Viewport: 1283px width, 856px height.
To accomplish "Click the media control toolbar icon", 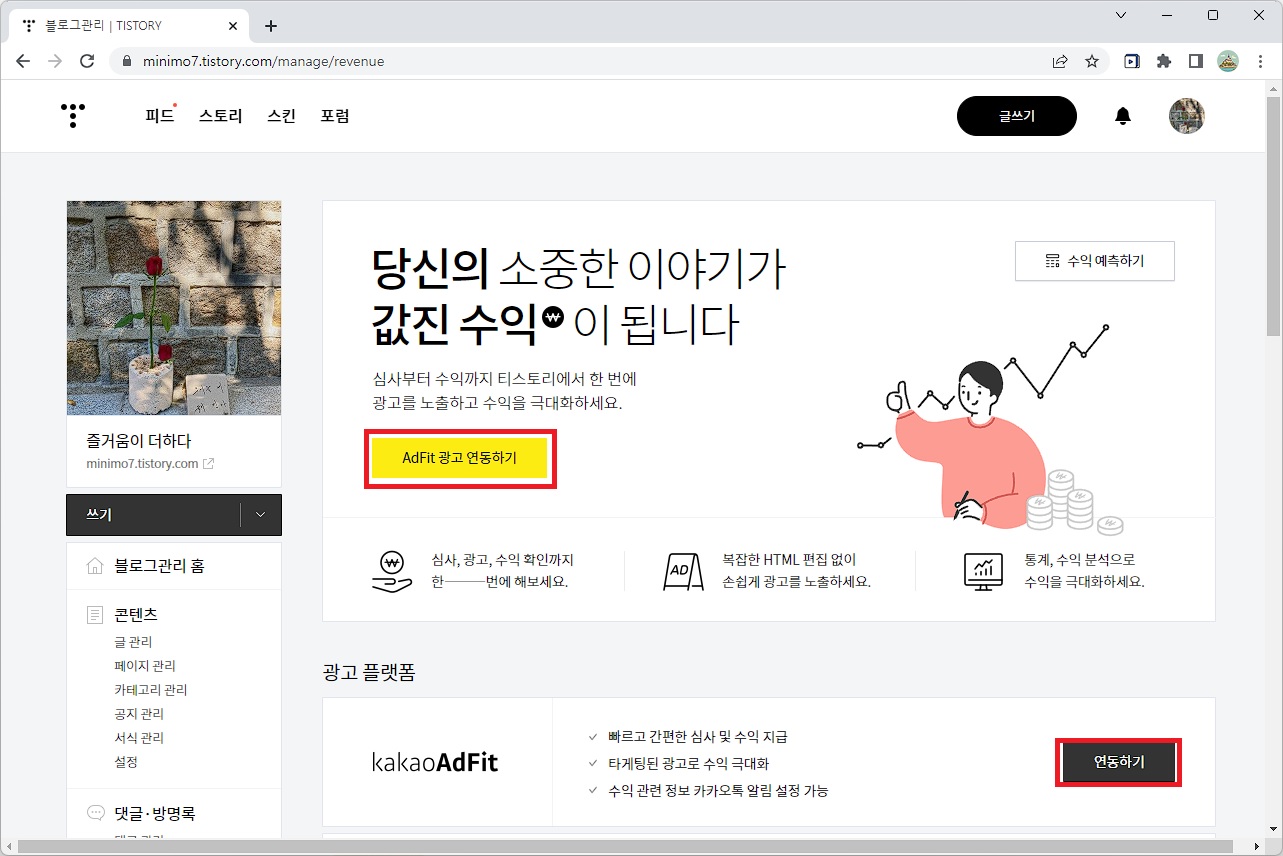I will (1131, 61).
